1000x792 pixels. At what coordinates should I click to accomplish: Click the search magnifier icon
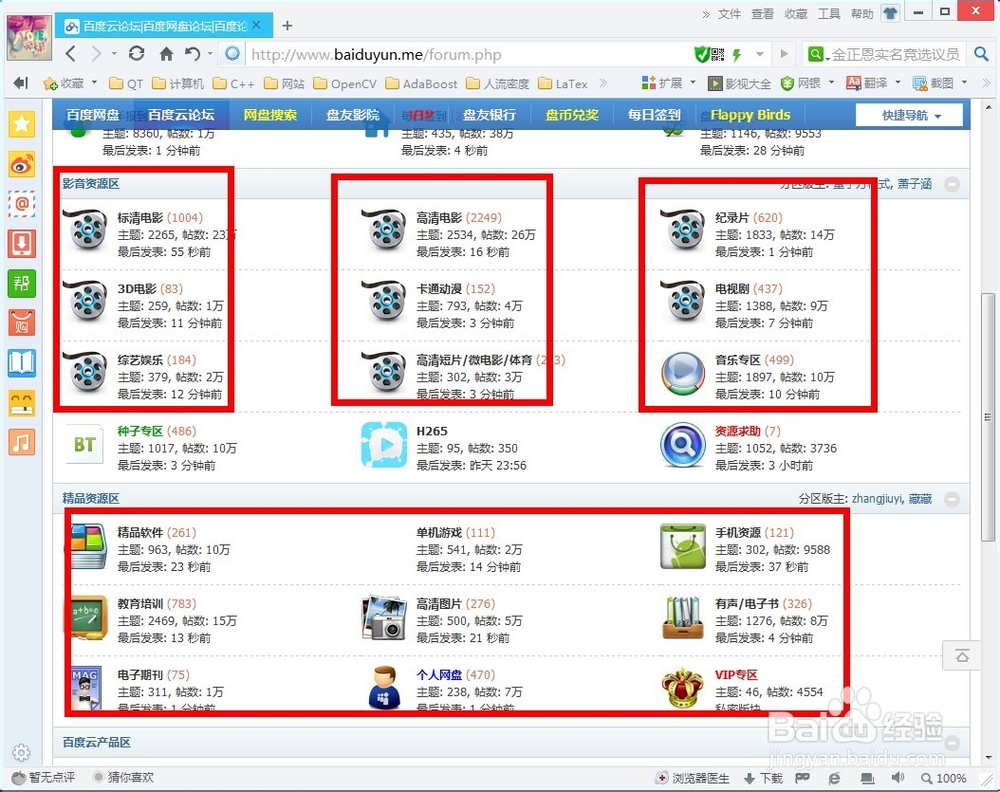982,54
